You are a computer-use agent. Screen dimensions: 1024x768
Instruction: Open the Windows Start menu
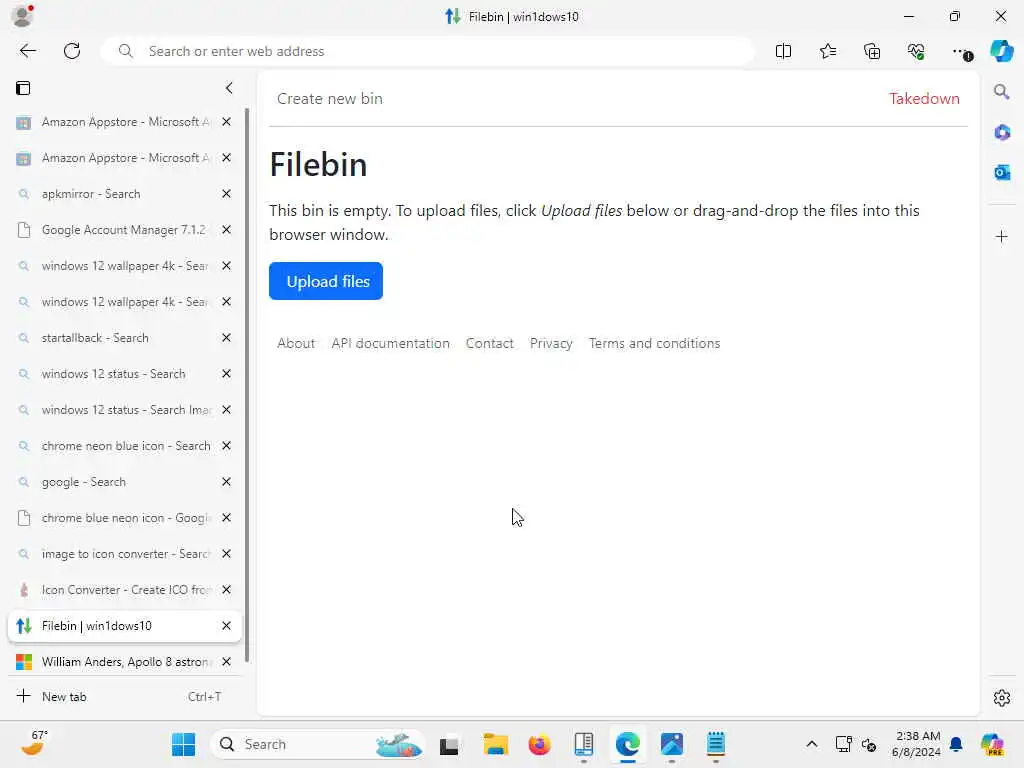[x=184, y=744]
